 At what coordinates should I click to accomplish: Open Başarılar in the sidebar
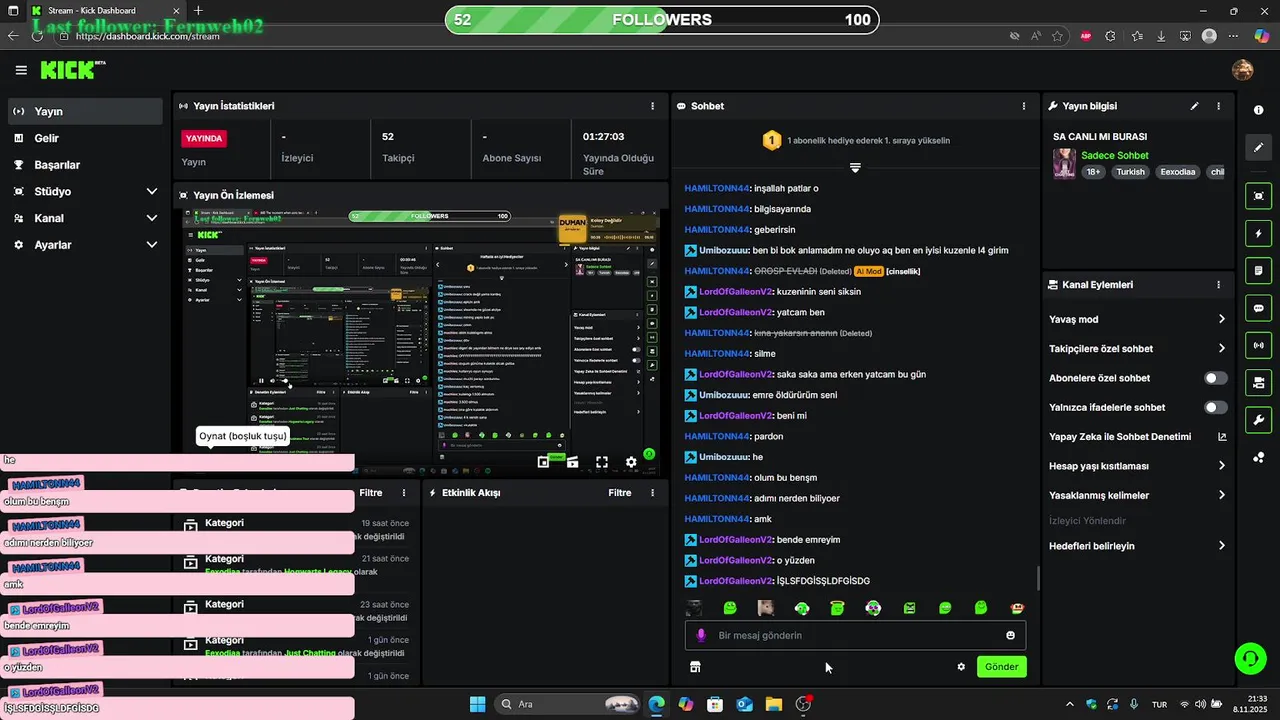click(x=85, y=165)
